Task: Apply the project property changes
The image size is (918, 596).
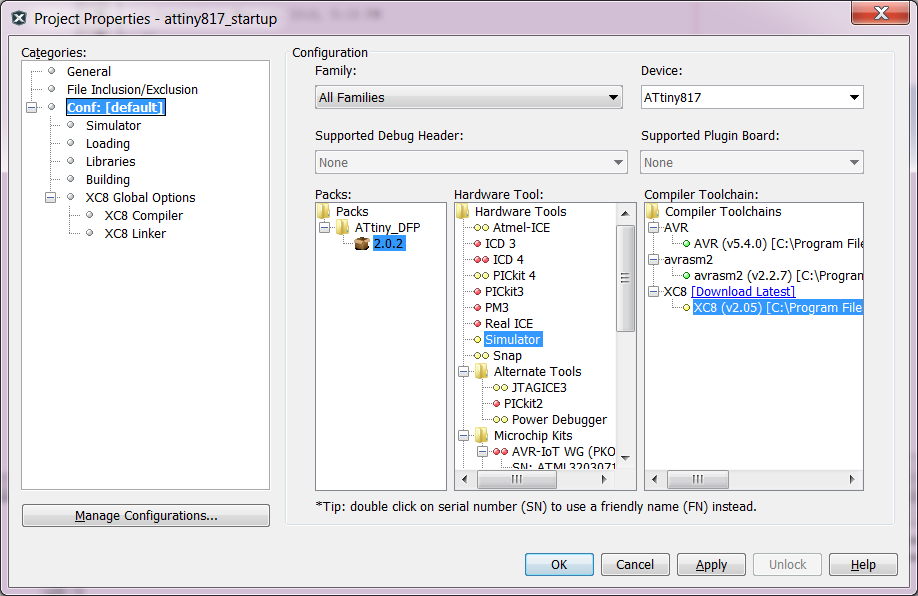Action: point(711,564)
